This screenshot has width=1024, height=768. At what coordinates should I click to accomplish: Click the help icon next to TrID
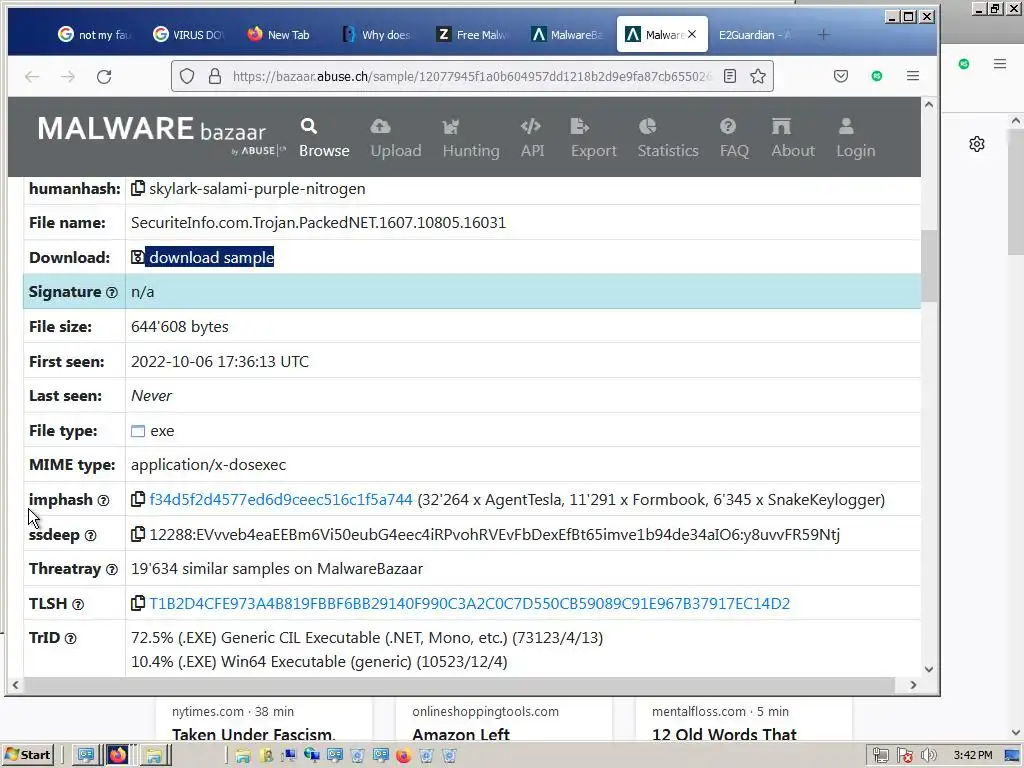coord(71,638)
